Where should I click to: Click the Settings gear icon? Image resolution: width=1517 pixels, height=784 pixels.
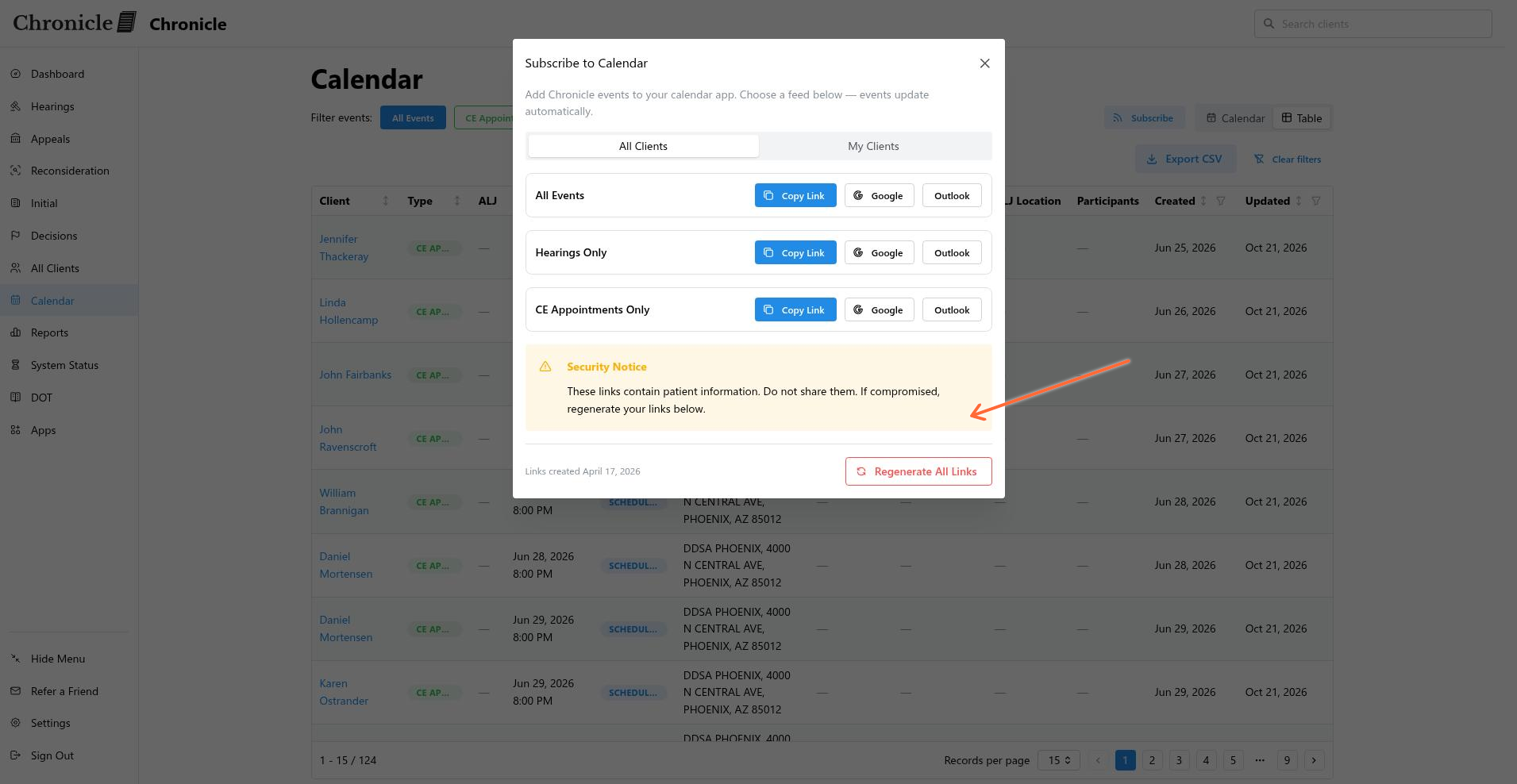tap(15, 723)
